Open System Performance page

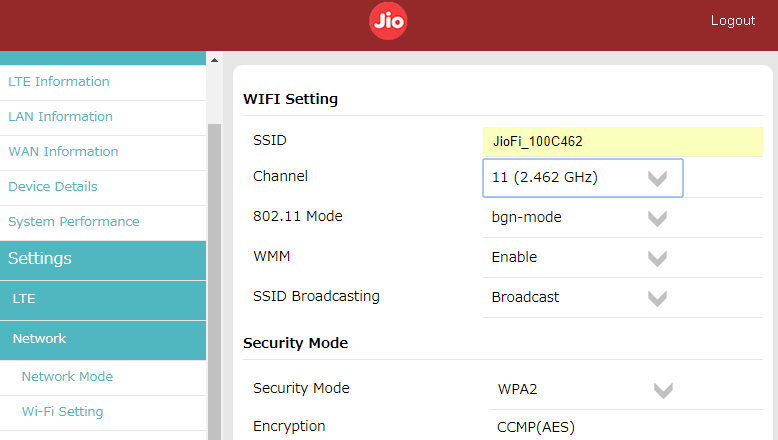74,222
